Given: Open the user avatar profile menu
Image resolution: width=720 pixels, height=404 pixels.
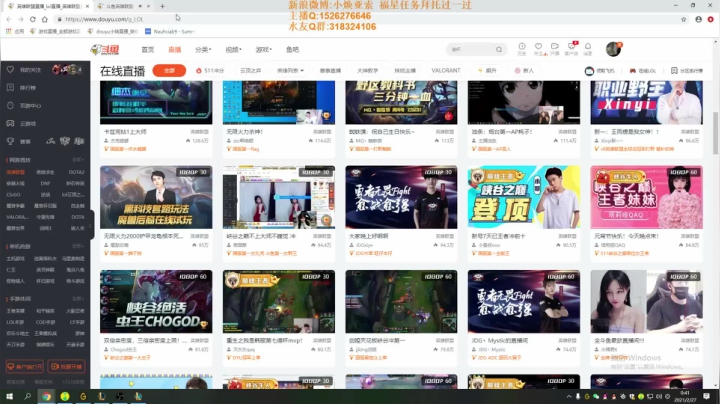Looking at the screenshot, I should click(613, 49).
